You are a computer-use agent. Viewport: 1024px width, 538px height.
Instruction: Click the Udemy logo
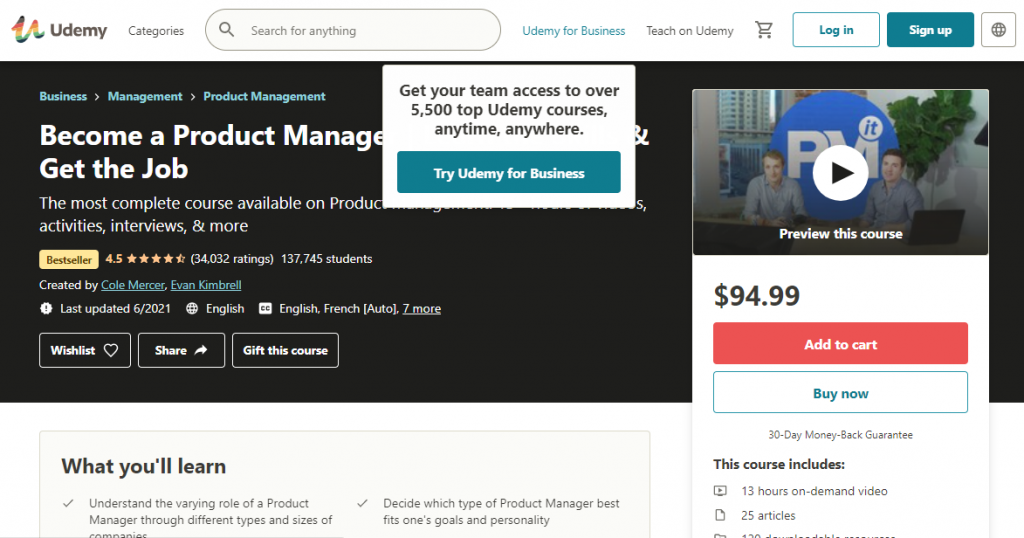[59, 30]
